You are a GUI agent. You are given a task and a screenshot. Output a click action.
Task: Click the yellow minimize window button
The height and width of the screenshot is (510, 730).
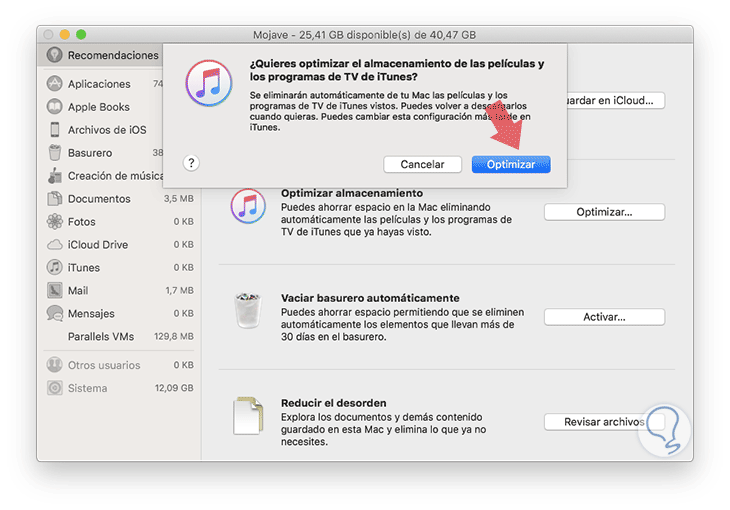65,34
